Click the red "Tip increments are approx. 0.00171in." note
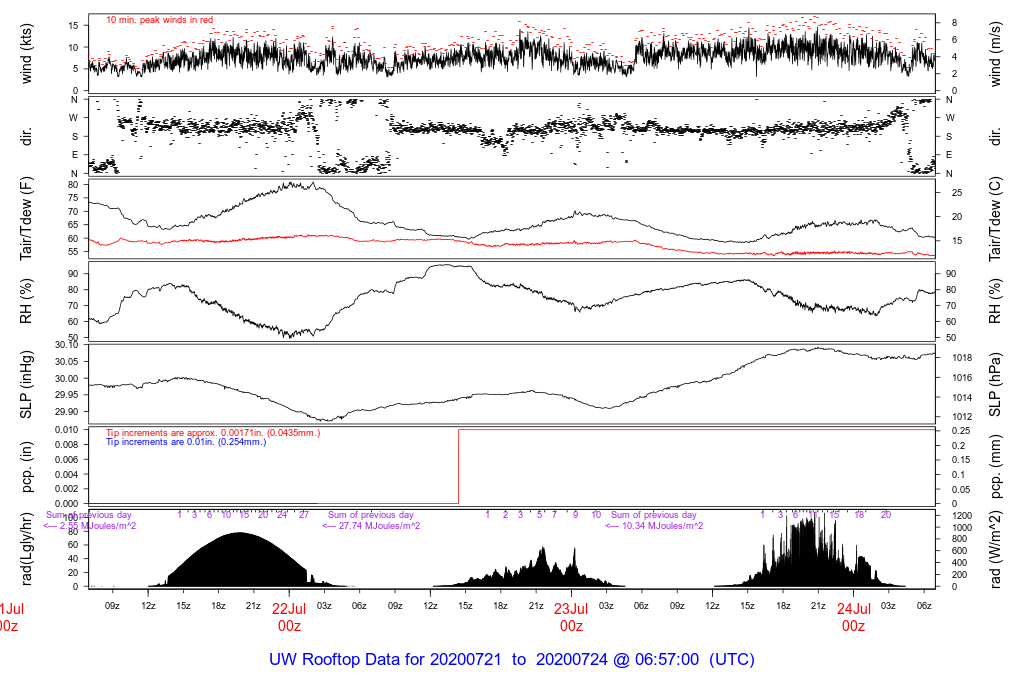The width and height of the screenshot is (1024, 700). (213, 433)
